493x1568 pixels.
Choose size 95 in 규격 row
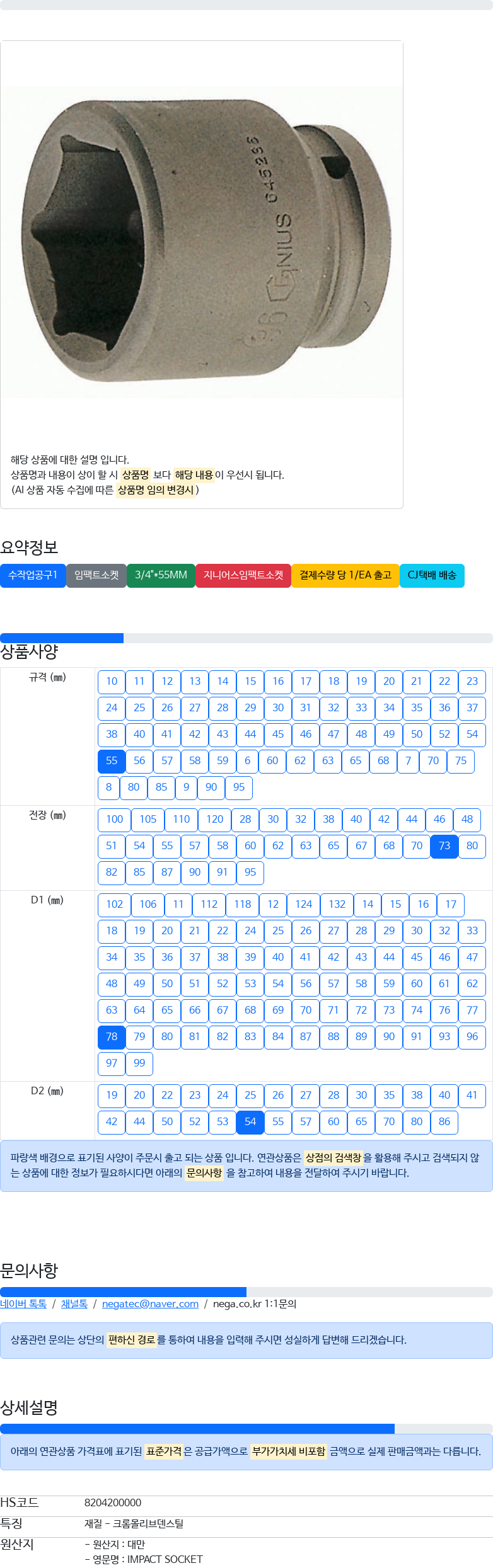[239, 787]
